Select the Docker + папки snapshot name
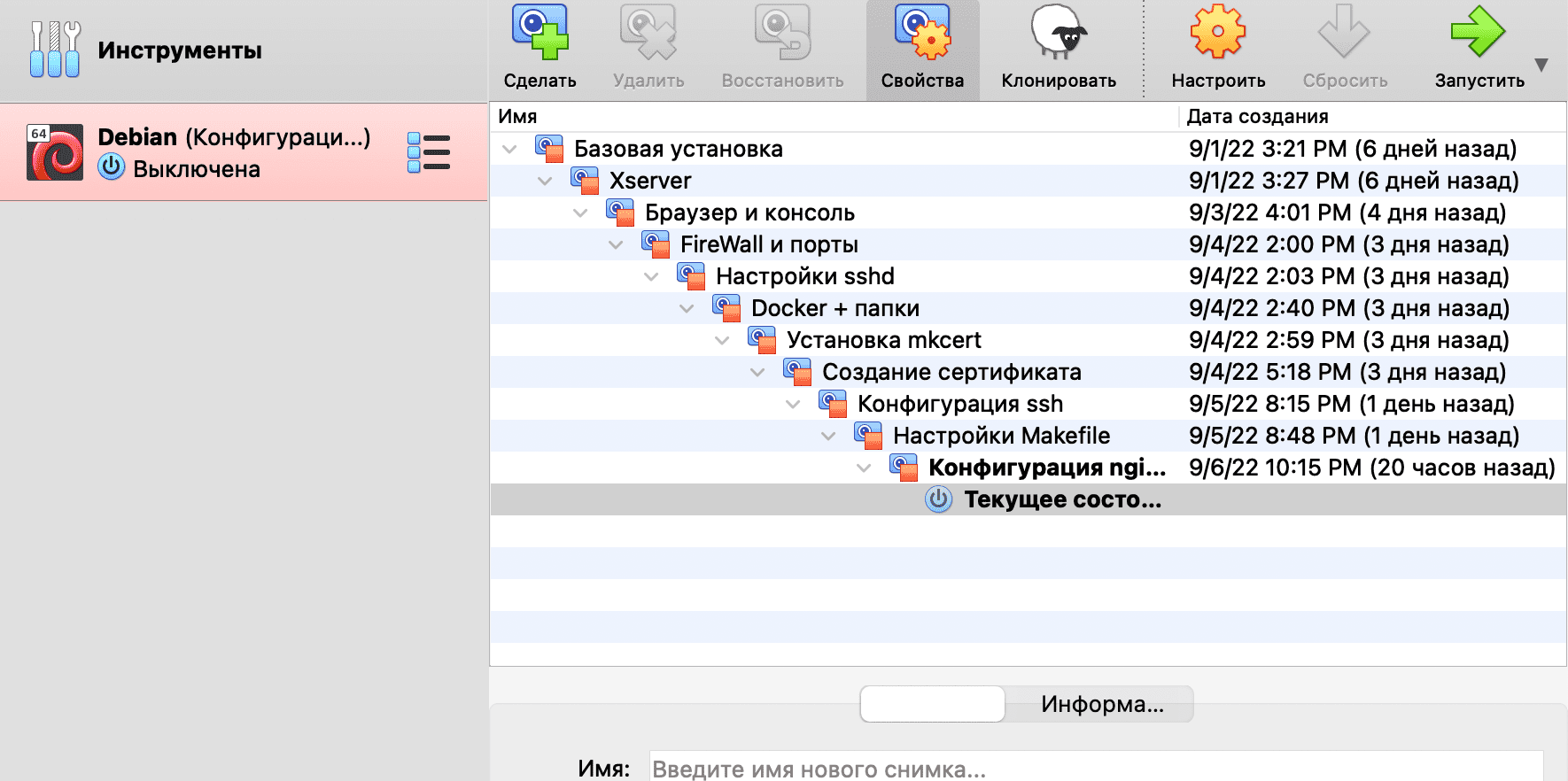Screen dimensions: 1568x781 point(835,308)
